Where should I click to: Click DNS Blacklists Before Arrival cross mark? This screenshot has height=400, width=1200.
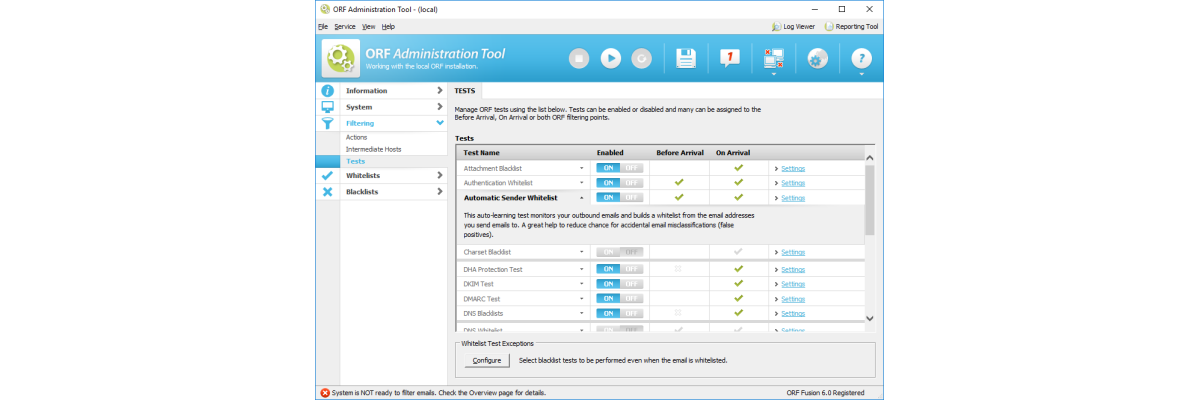pos(678,314)
